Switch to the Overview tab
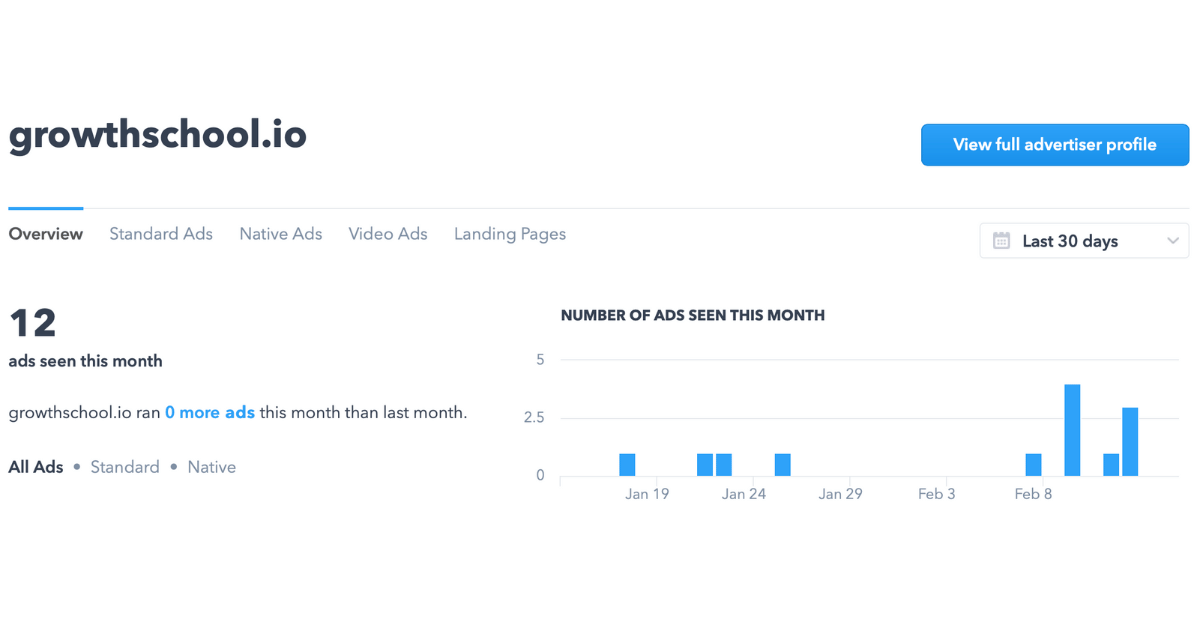The height and width of the screenshot is (630, 1200). coord(46,234)
